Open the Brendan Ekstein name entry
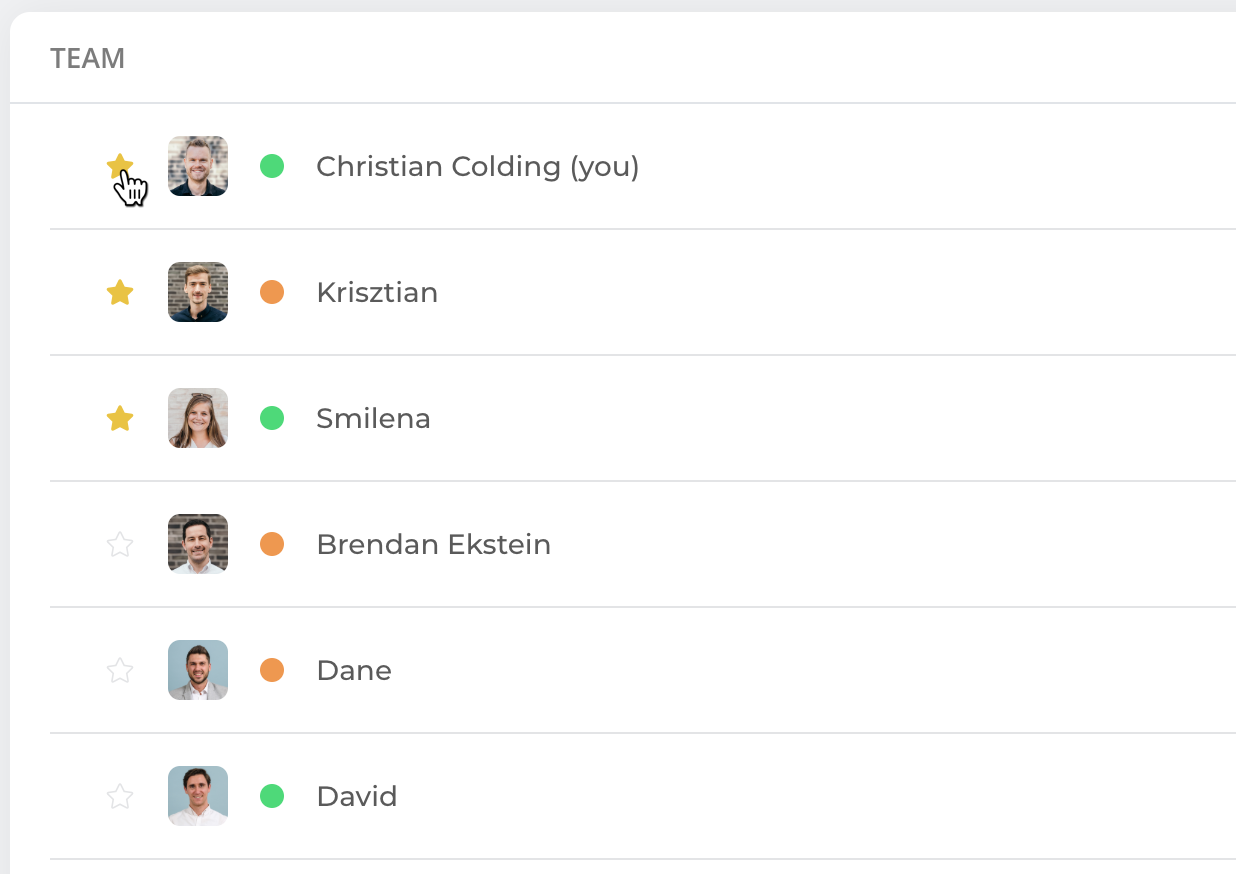Screen dimensions: 1236x874 [434, 544]
